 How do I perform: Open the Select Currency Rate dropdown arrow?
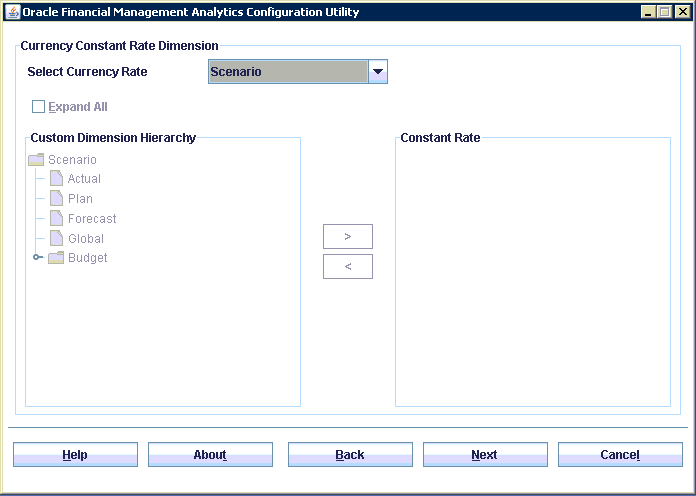click(x=378, y=71)
